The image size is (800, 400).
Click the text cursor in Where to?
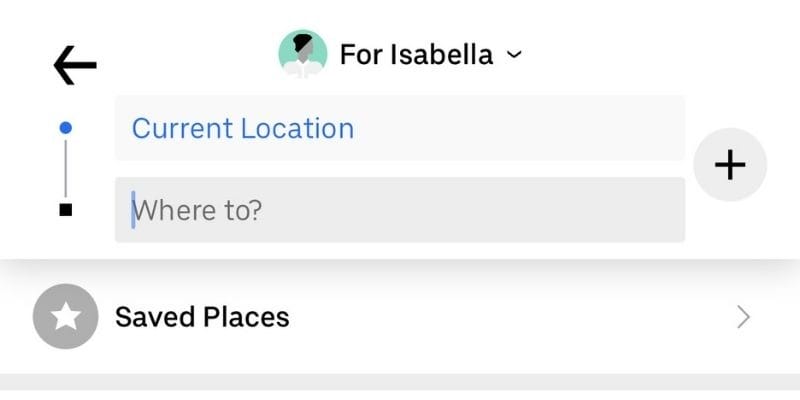tap(133, 210)
